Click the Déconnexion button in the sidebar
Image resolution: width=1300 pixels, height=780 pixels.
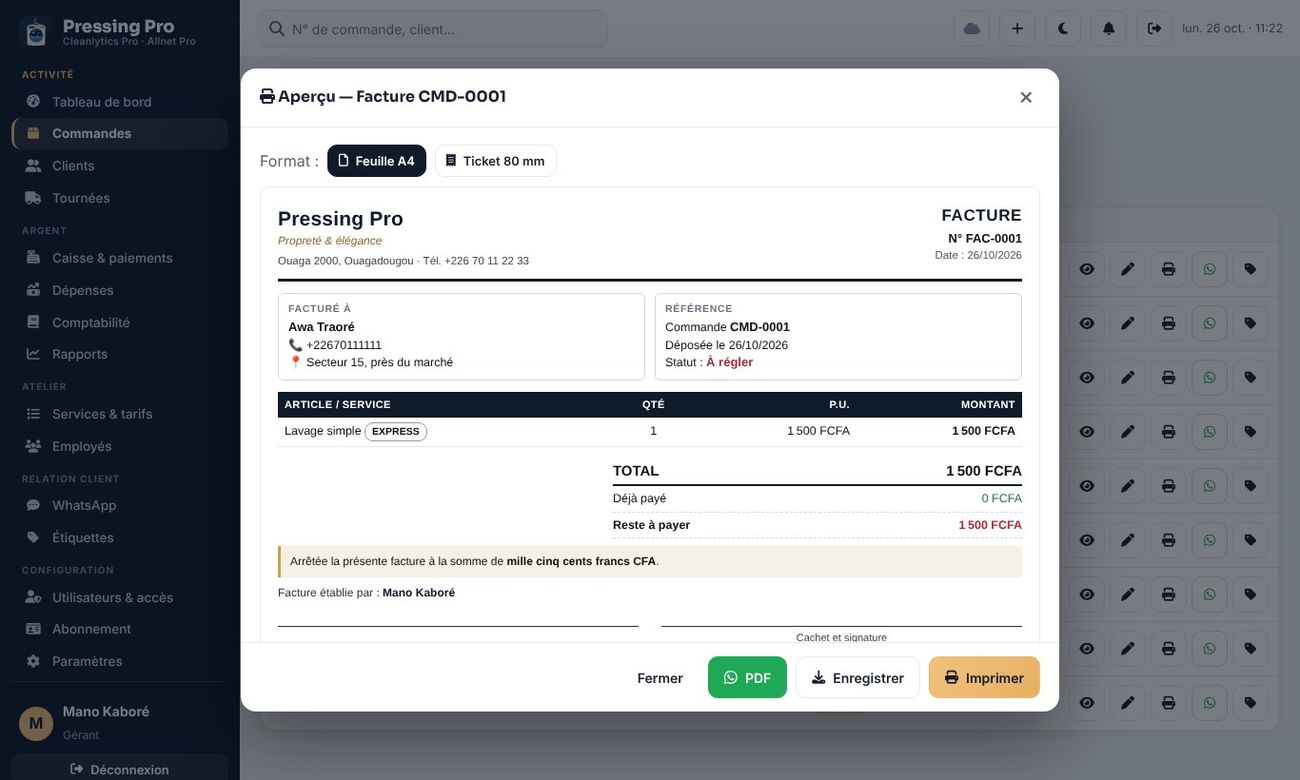(120, 769)
